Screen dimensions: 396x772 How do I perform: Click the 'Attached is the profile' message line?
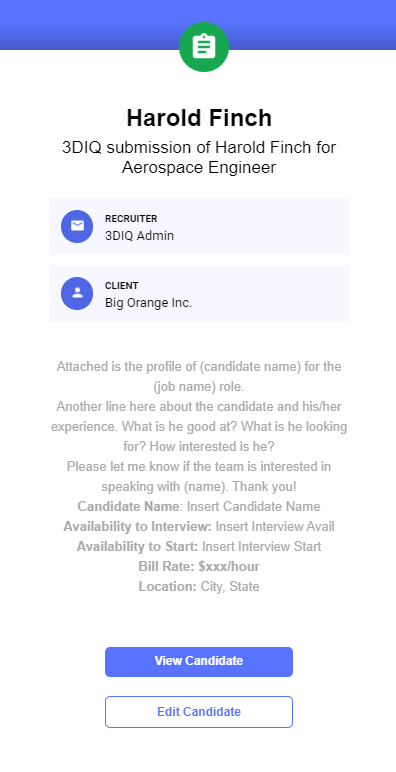(199, 377)
